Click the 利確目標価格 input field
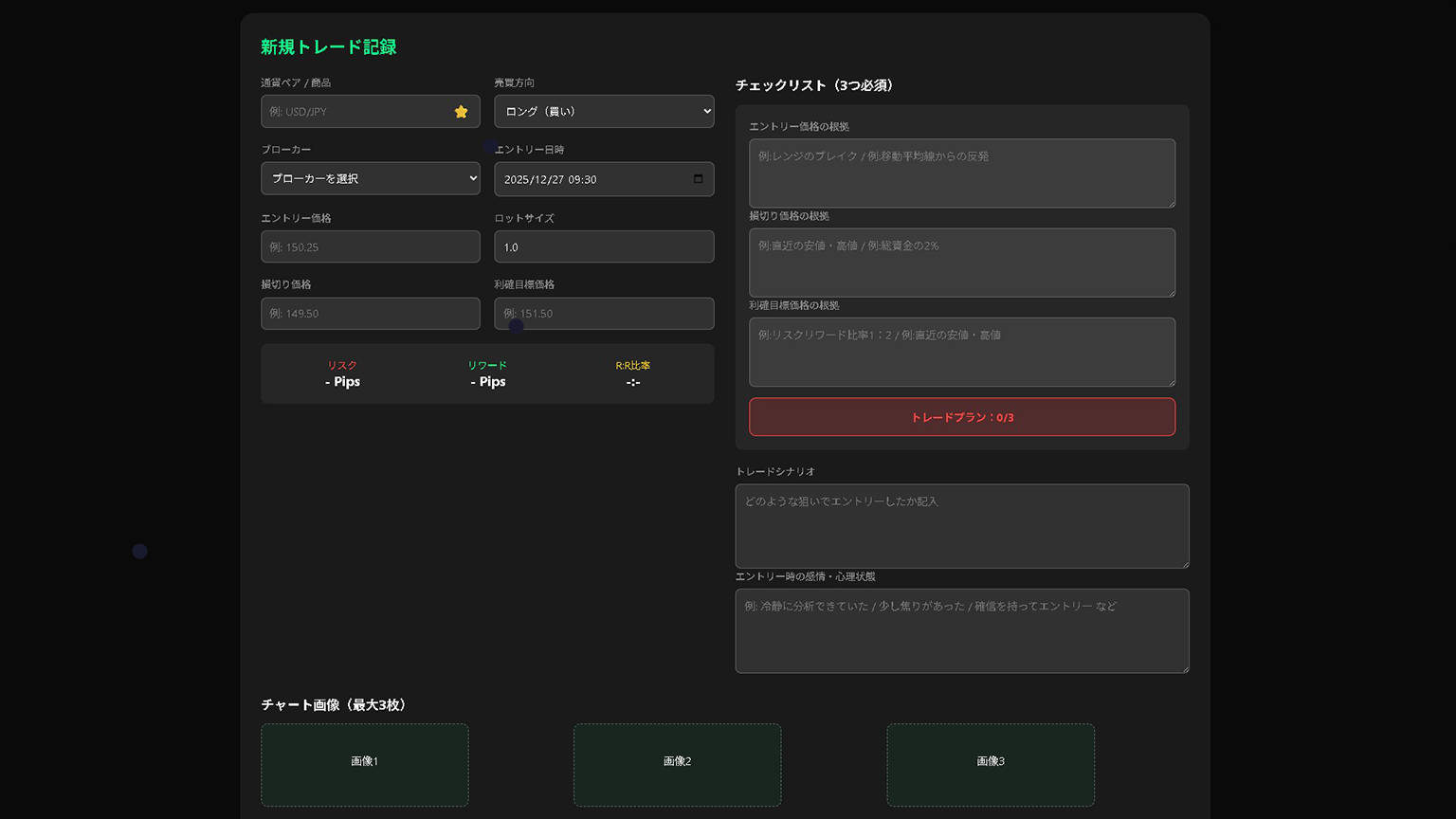Viewport: 1456px width, 819px height. tap(604, 314)
